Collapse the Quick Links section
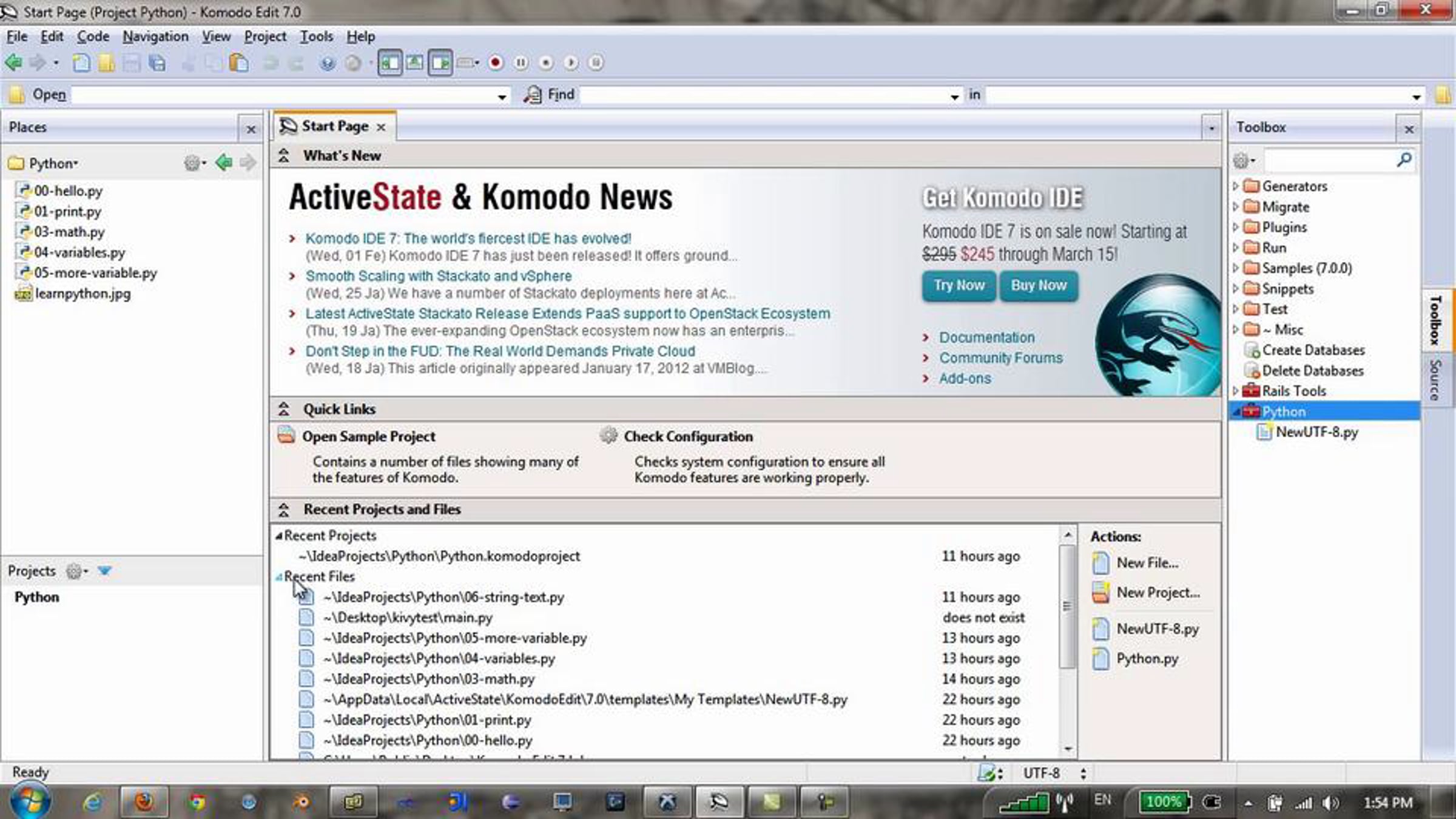The height and width of the screenshot is (819, 1456). pos(283,409)
